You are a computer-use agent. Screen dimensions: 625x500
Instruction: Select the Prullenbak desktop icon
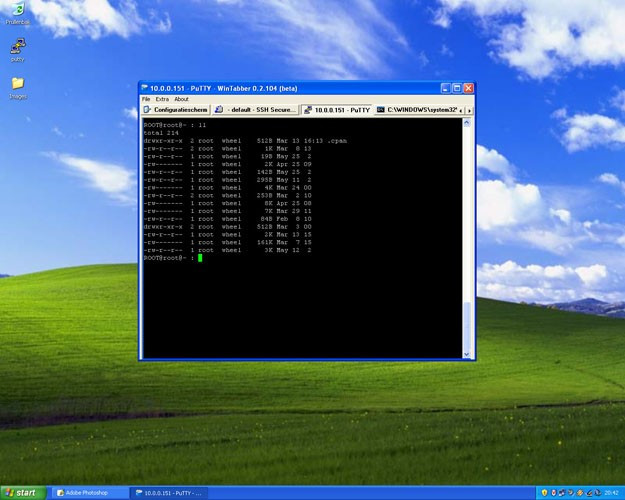17,14
